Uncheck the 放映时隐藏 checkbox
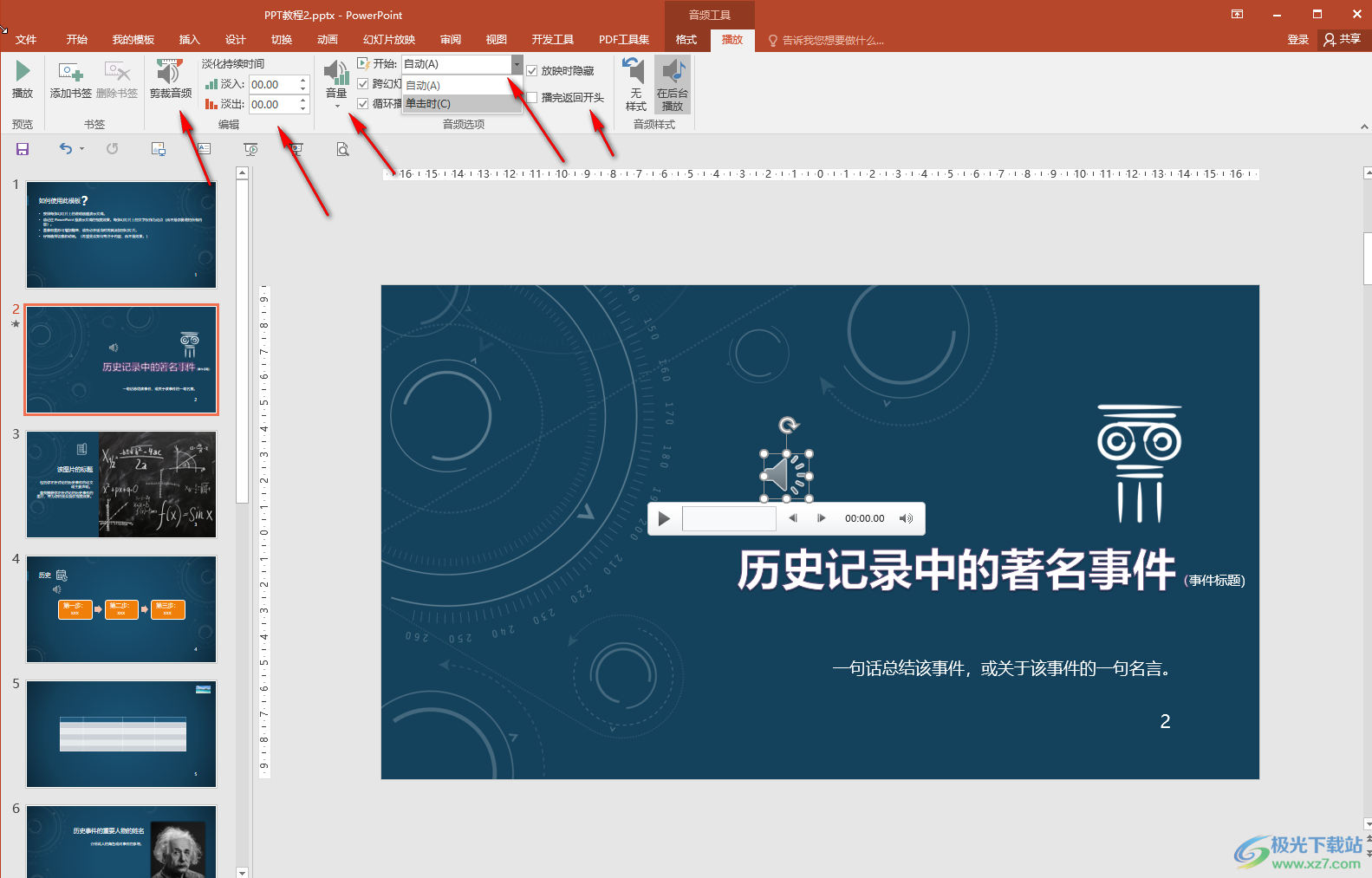 [532, 71]
